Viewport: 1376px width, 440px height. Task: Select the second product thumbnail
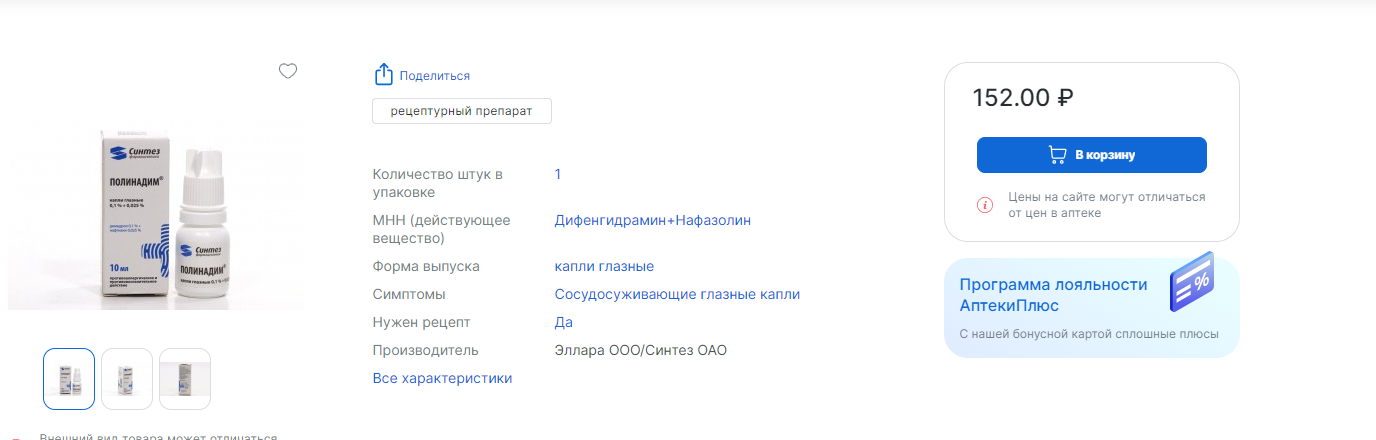click(x=127, y=379)
